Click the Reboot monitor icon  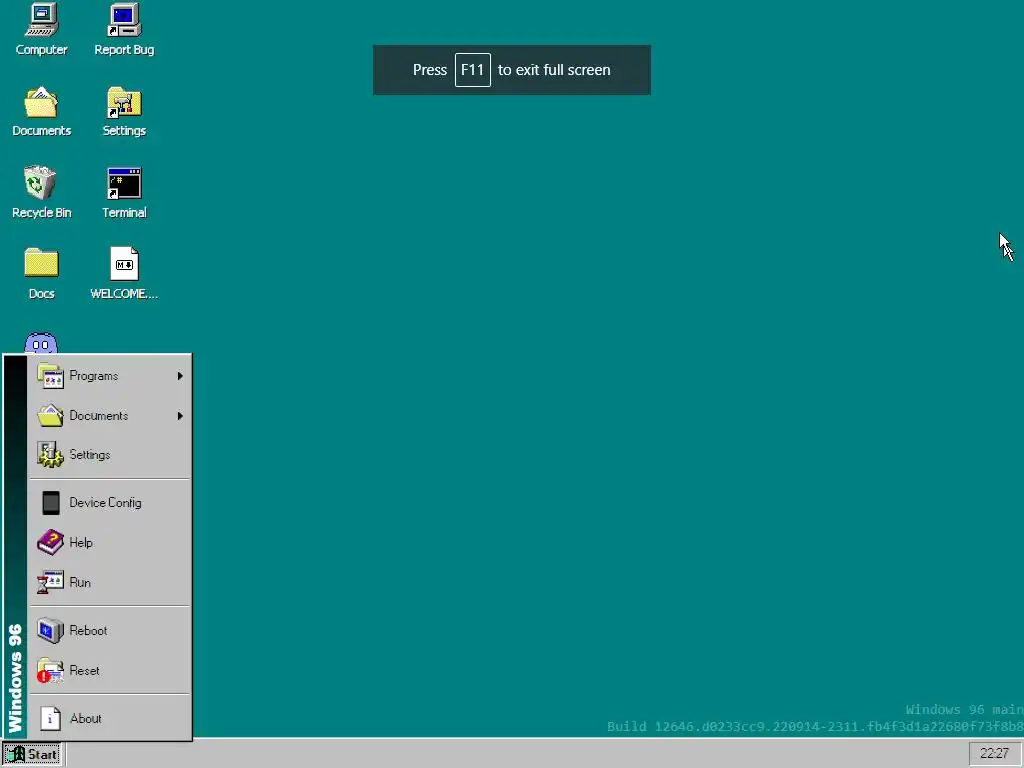tap(50, 630)
